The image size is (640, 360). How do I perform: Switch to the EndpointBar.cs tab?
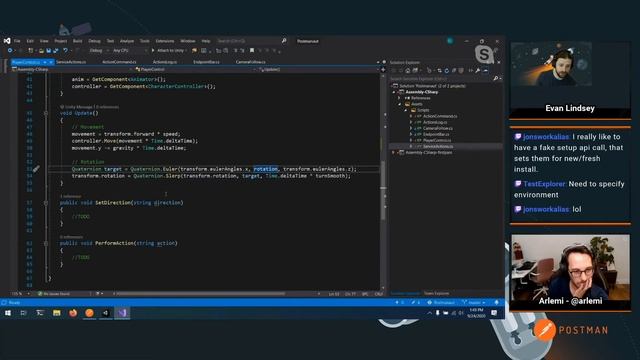click(x=206, y=62)
